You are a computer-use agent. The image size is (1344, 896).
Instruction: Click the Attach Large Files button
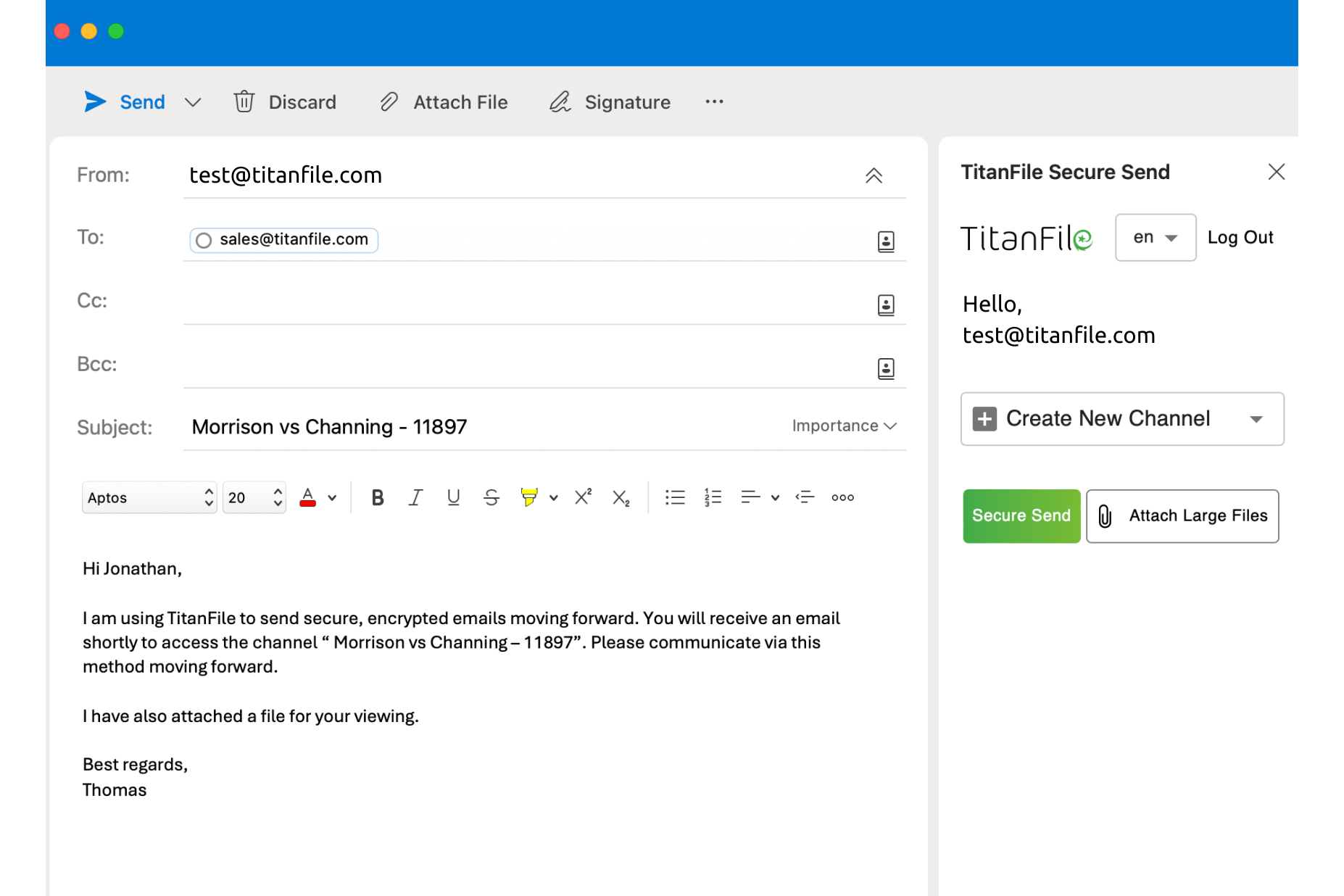click(1182, 516)
